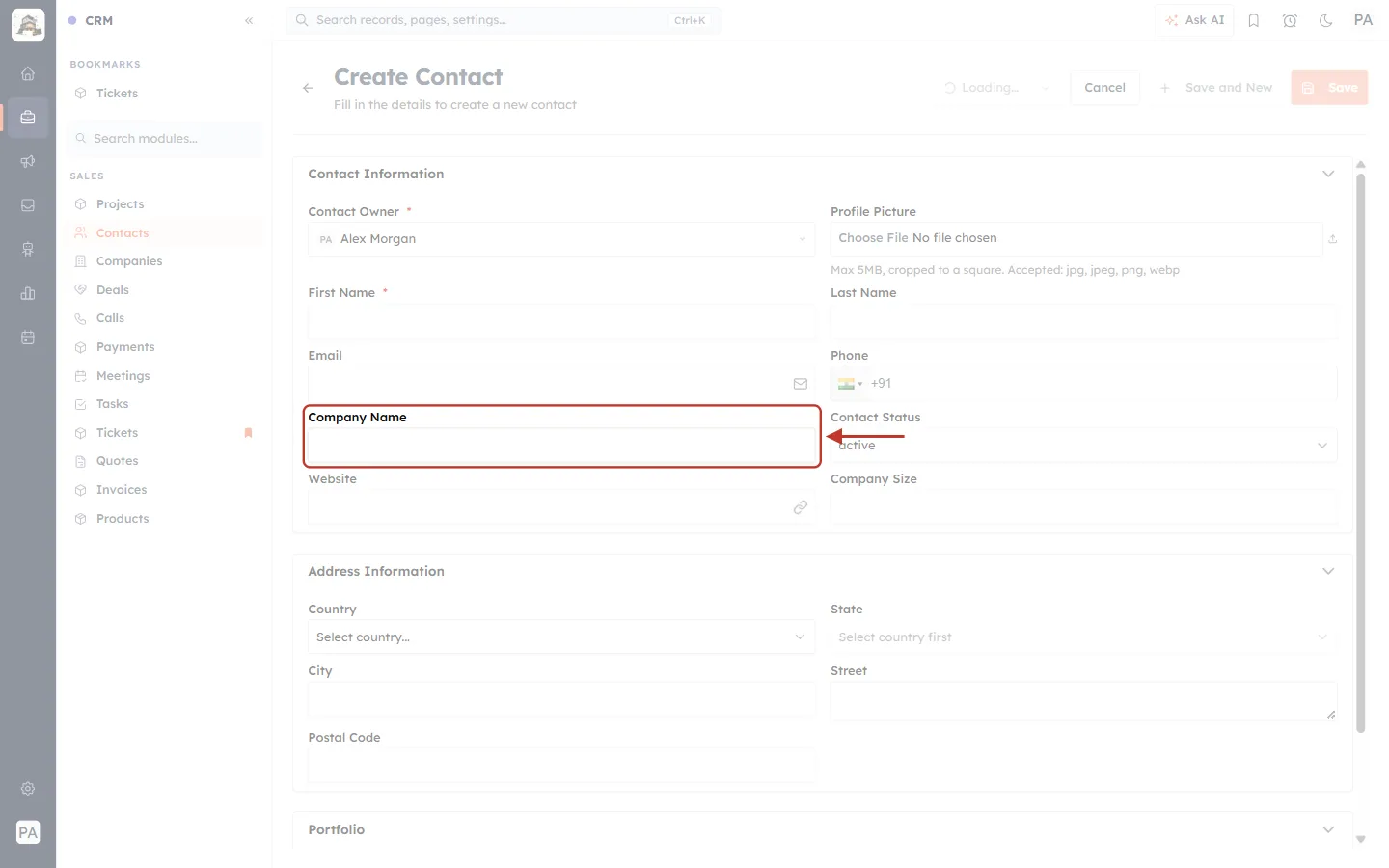
Task: Collapse the Portfolio section chevron
Action: pos(1328,829)
